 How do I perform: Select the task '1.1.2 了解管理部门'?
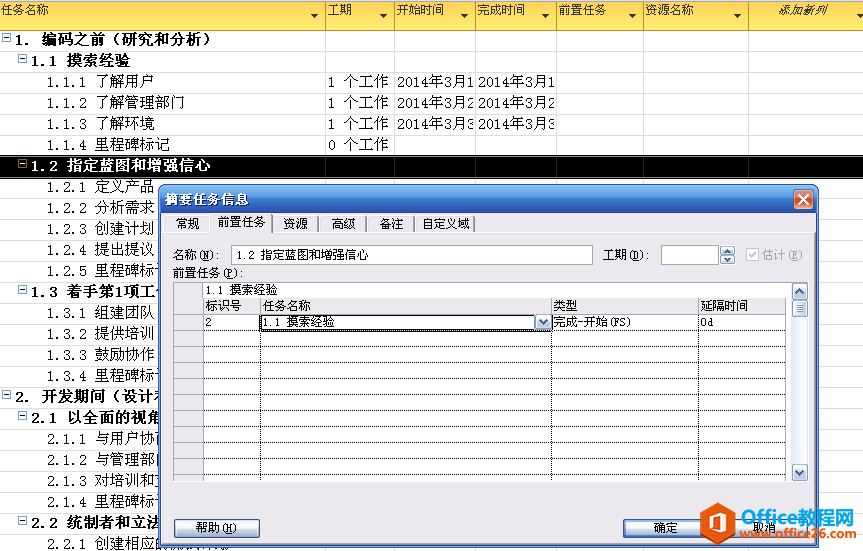(115, 103)
